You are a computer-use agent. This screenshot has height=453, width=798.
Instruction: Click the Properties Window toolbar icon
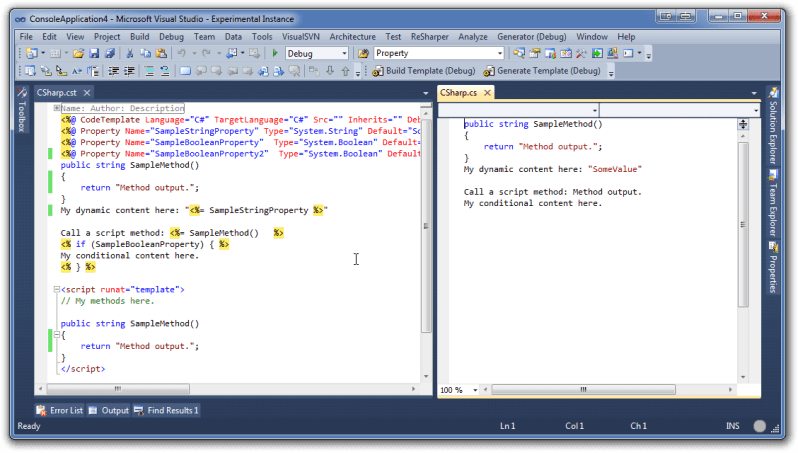534,53
